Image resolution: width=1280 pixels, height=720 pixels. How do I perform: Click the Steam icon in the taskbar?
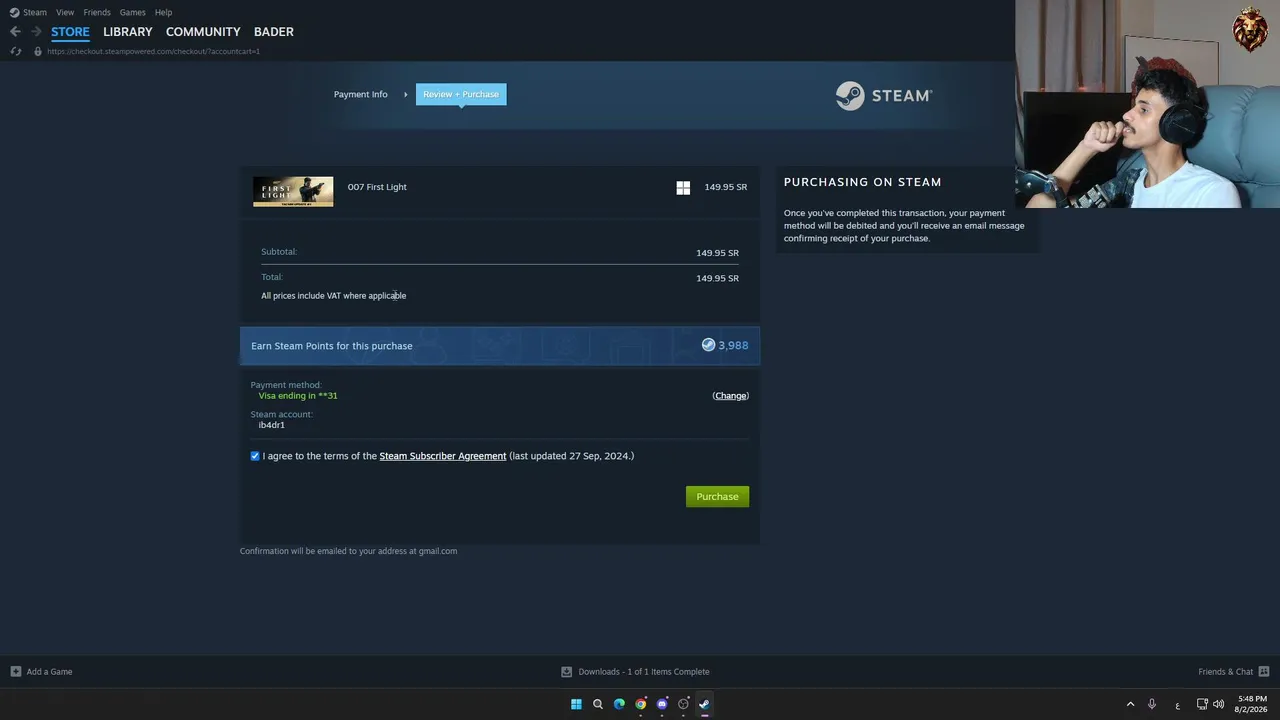point(705,704)
